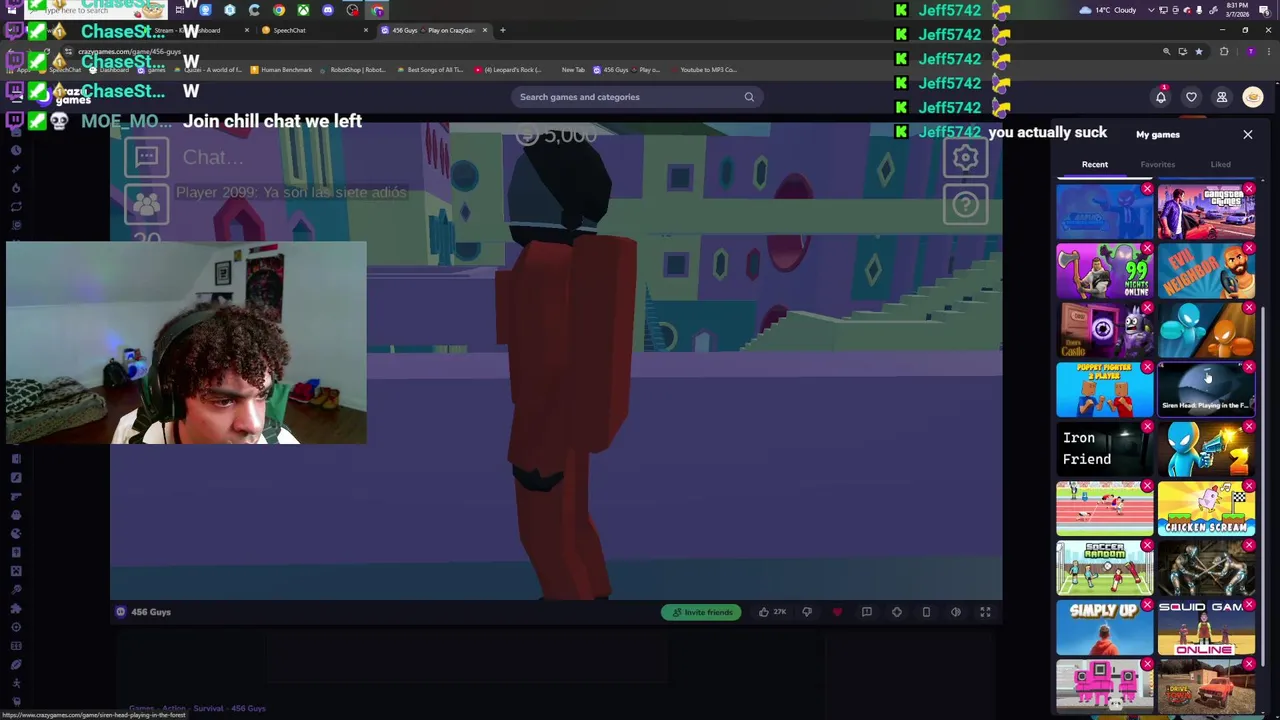Open Soccer Random game thumbnail
This screenshot has height=720, width=1280.
point(1105,568)
